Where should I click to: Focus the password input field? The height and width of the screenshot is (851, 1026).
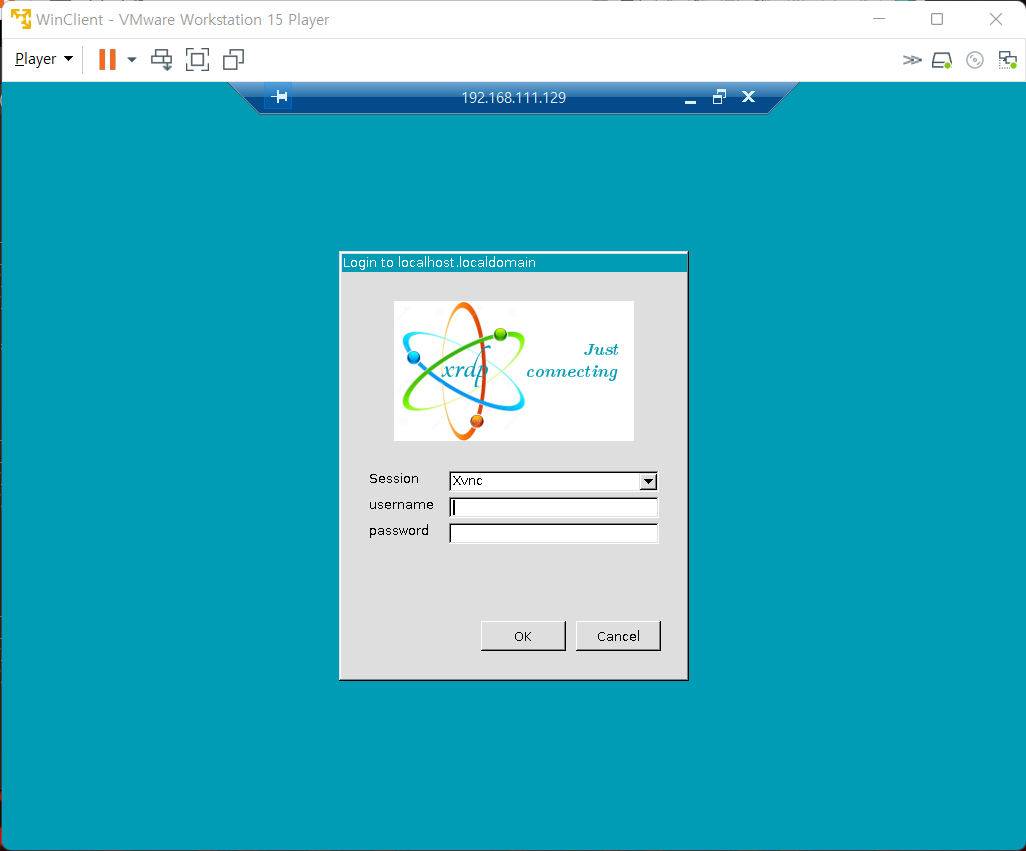(x=554, y=533)
